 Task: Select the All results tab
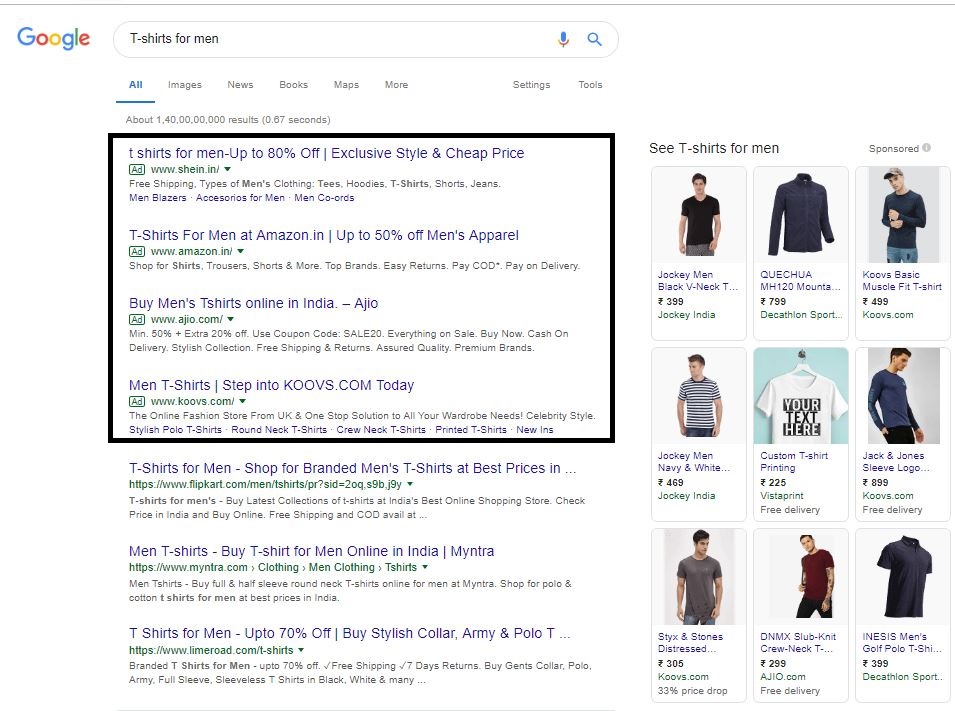[x=135, y=85]
